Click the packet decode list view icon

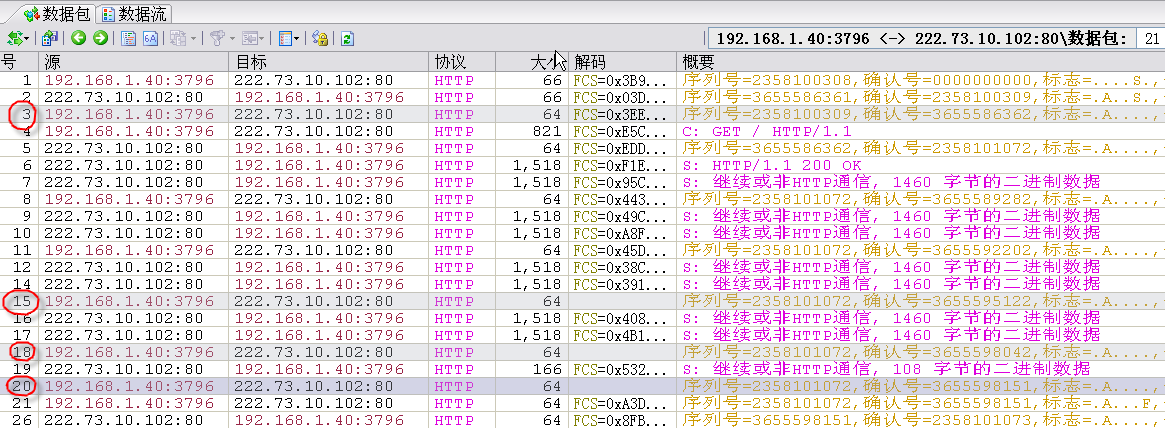click(x=129, y=38)
